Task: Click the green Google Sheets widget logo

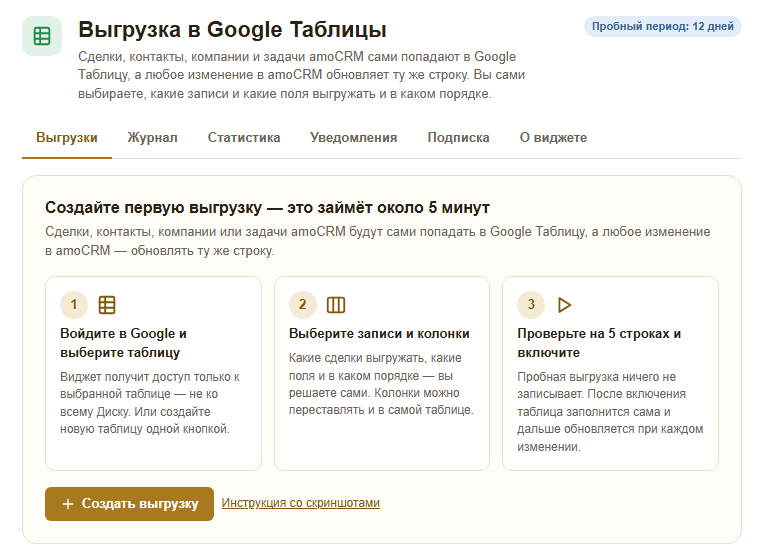Action: coord(42,36)
